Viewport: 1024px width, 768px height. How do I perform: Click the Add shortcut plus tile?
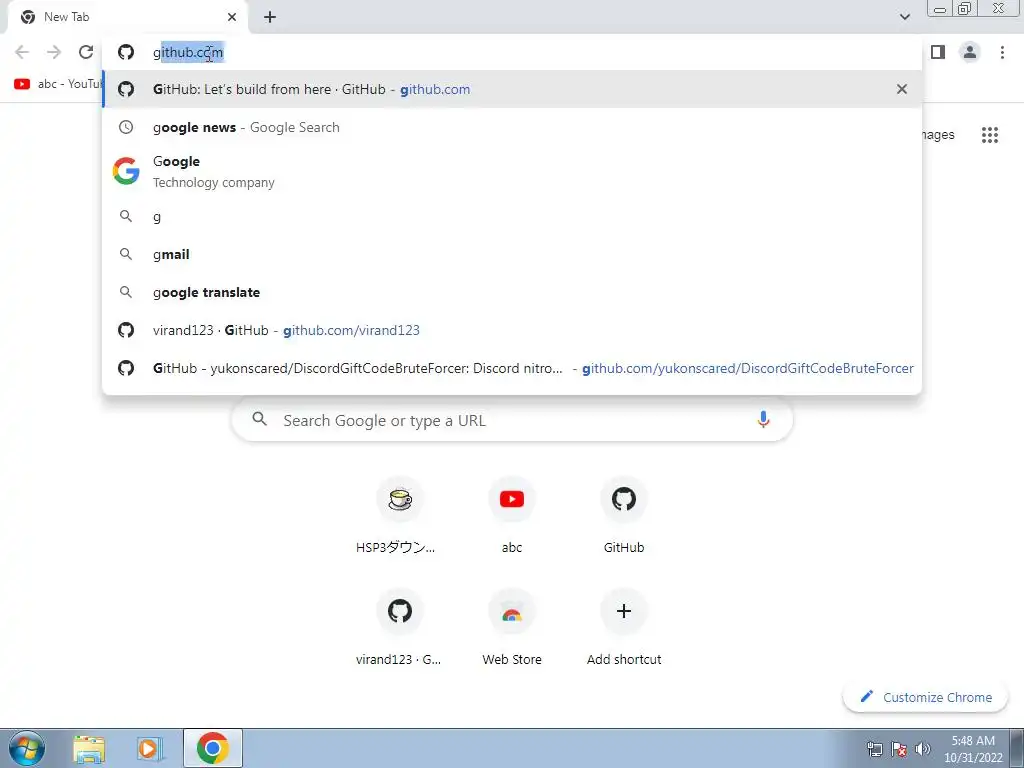click(624, 628)
